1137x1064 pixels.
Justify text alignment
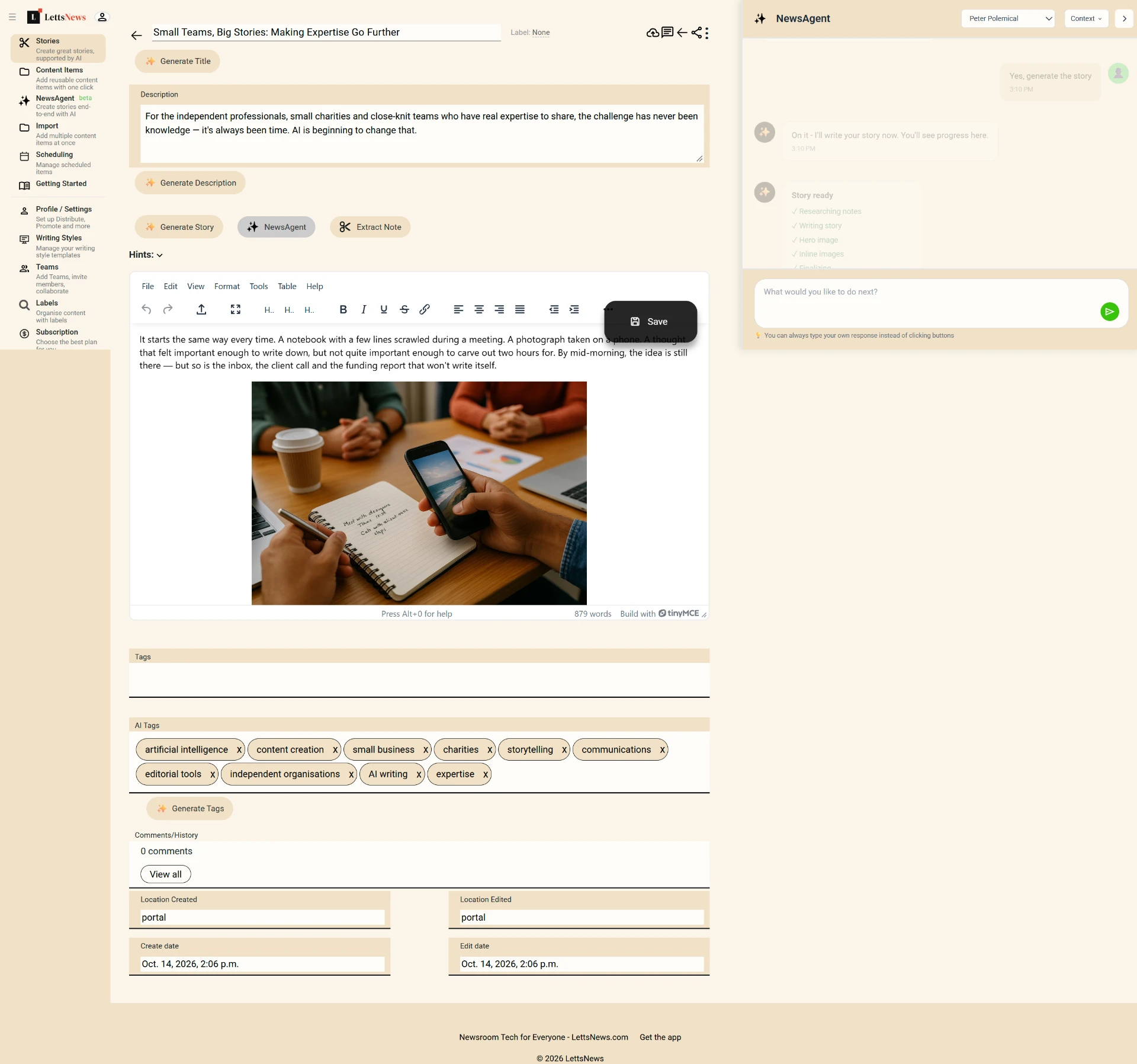[x=520, y=309]
